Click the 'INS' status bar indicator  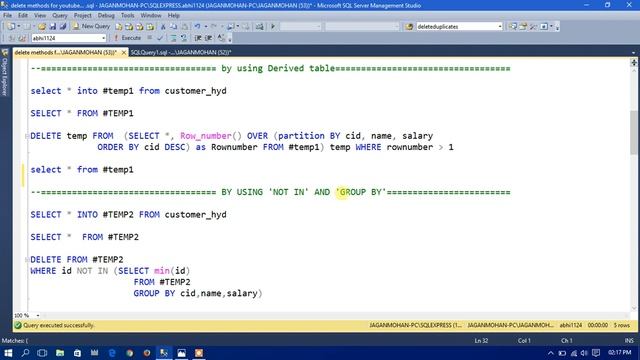coord(629,341)
